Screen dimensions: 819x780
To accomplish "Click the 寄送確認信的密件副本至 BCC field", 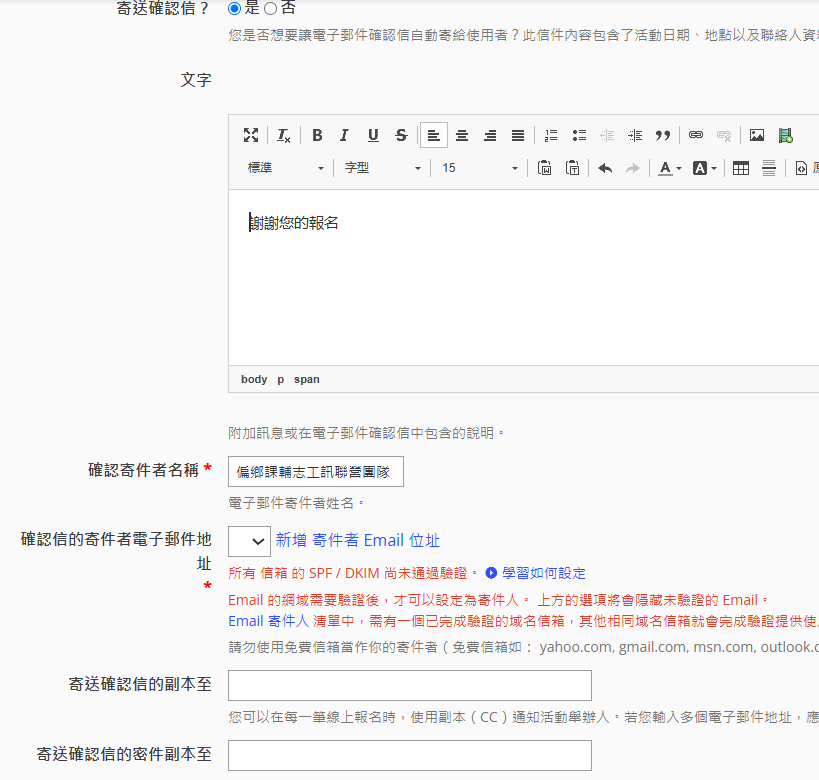I will (410, 755).
